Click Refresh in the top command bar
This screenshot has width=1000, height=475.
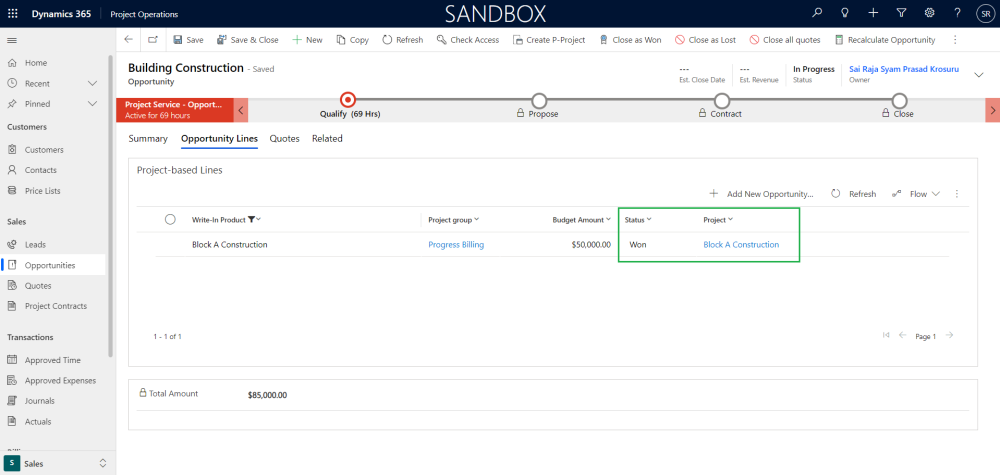tap(402, 40)
